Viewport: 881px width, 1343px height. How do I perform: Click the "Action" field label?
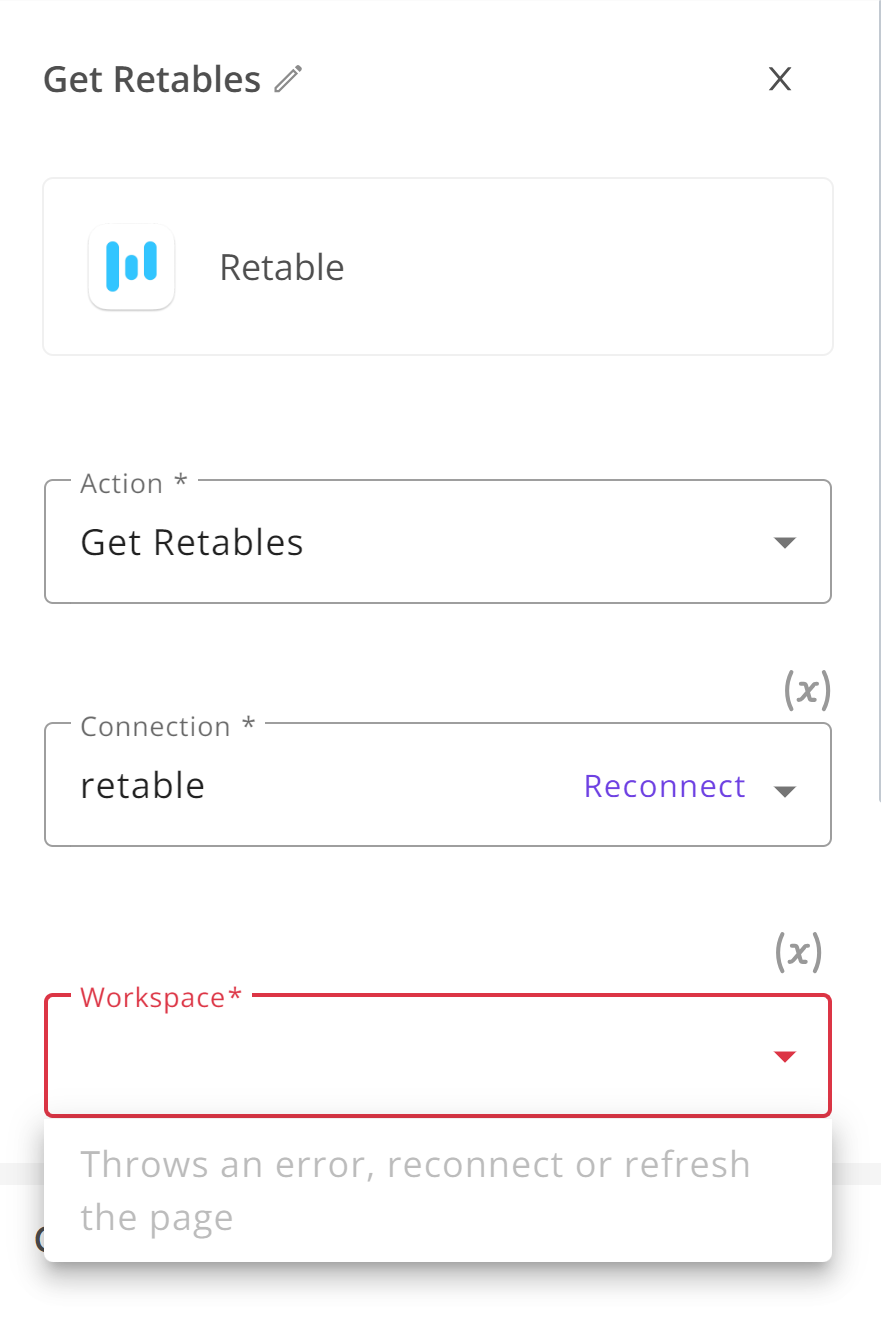pos(121,484)
